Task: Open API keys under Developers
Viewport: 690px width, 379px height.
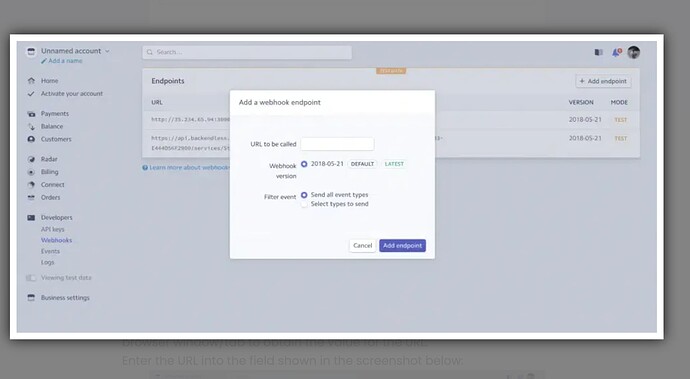Action: 52,229
